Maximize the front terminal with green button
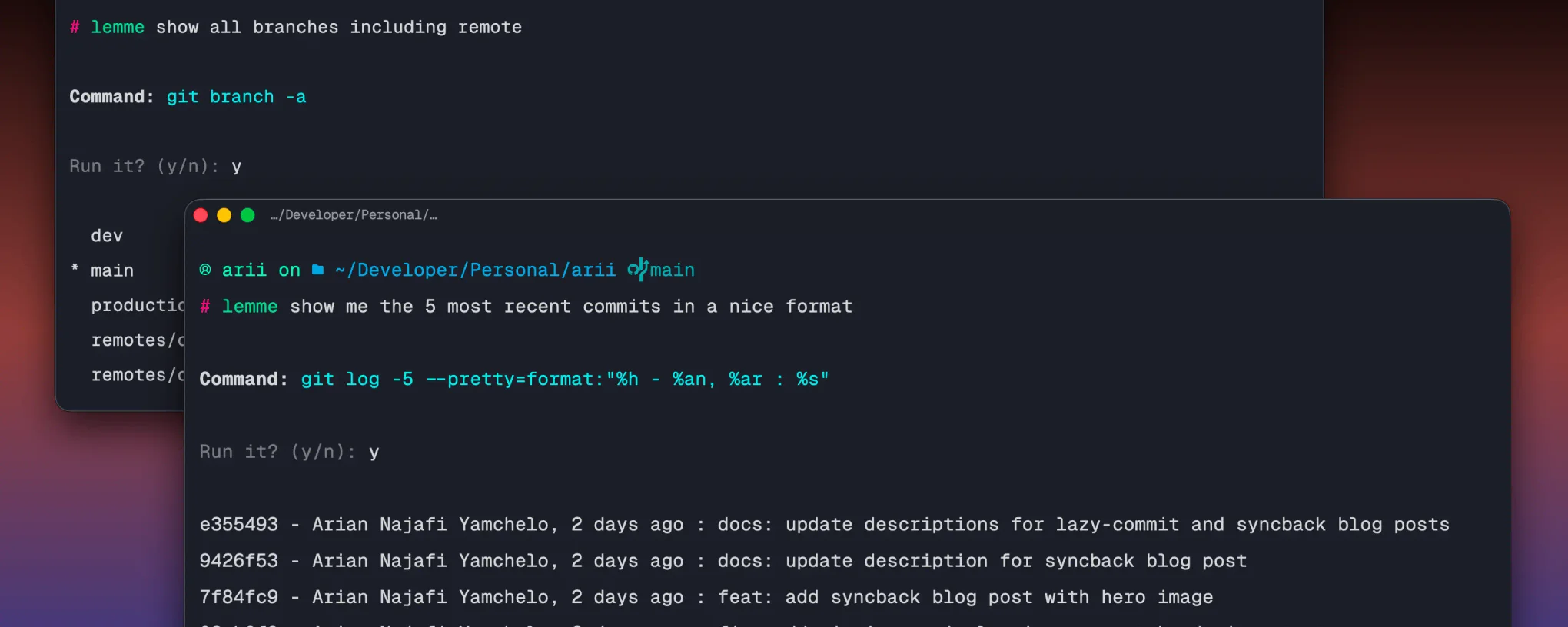 coord(247,215)
